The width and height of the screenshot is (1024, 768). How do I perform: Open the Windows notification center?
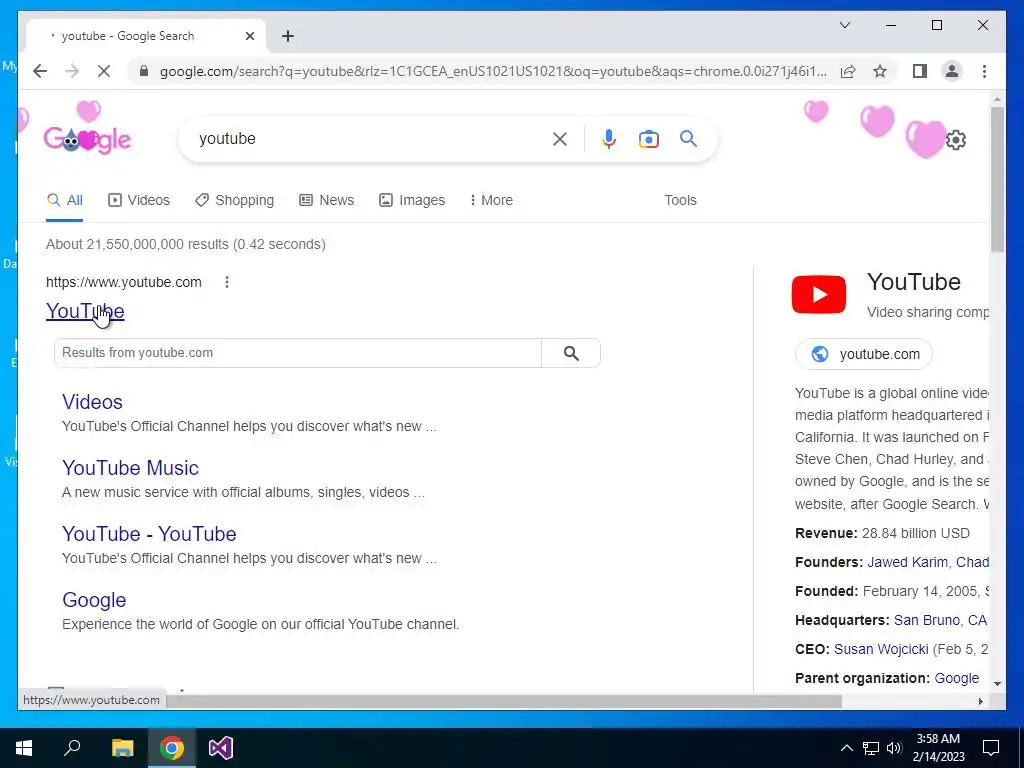[991, 748]
